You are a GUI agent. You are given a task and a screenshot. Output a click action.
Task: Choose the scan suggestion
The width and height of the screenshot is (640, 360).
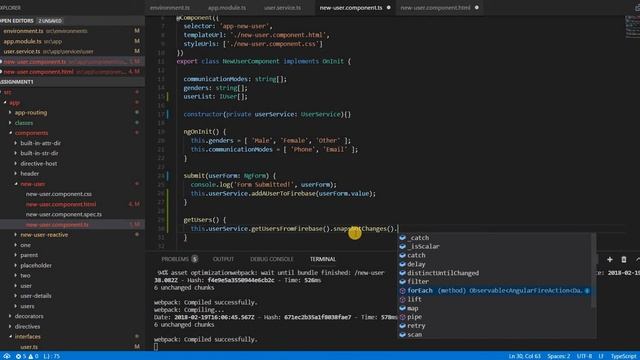[496, 334]
